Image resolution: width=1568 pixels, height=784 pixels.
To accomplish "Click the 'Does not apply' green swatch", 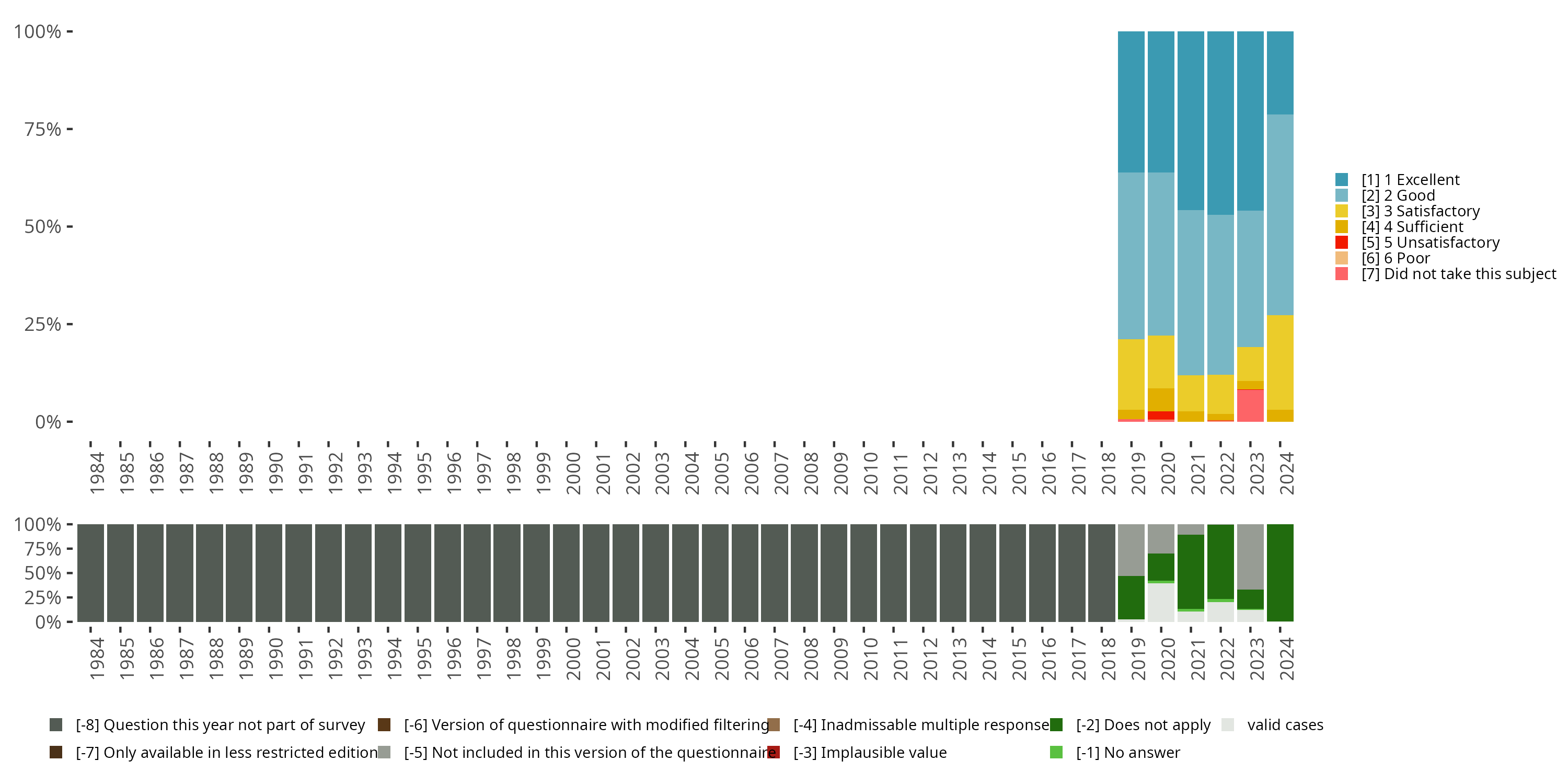I will [x=1056, y=725].
